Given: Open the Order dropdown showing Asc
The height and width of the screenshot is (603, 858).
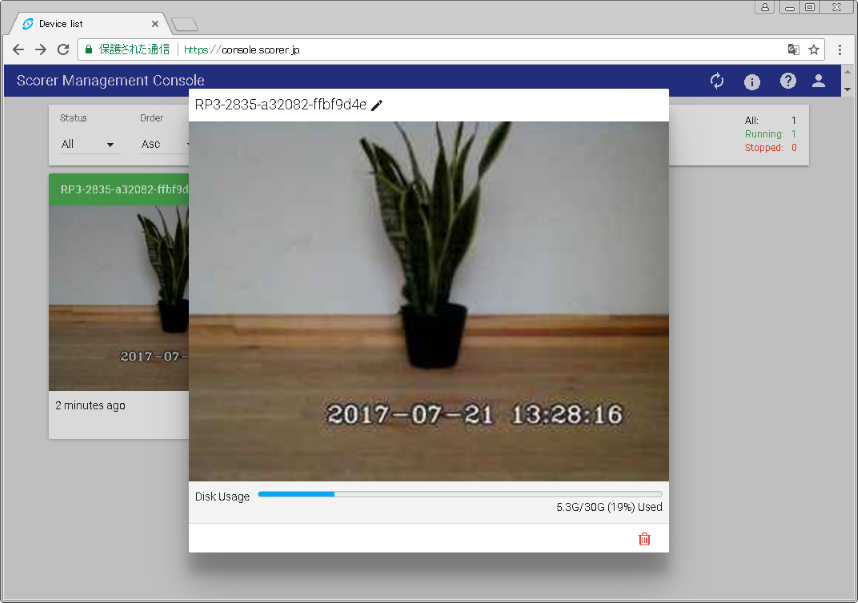Looking at the screenshot, I should 160,143.
